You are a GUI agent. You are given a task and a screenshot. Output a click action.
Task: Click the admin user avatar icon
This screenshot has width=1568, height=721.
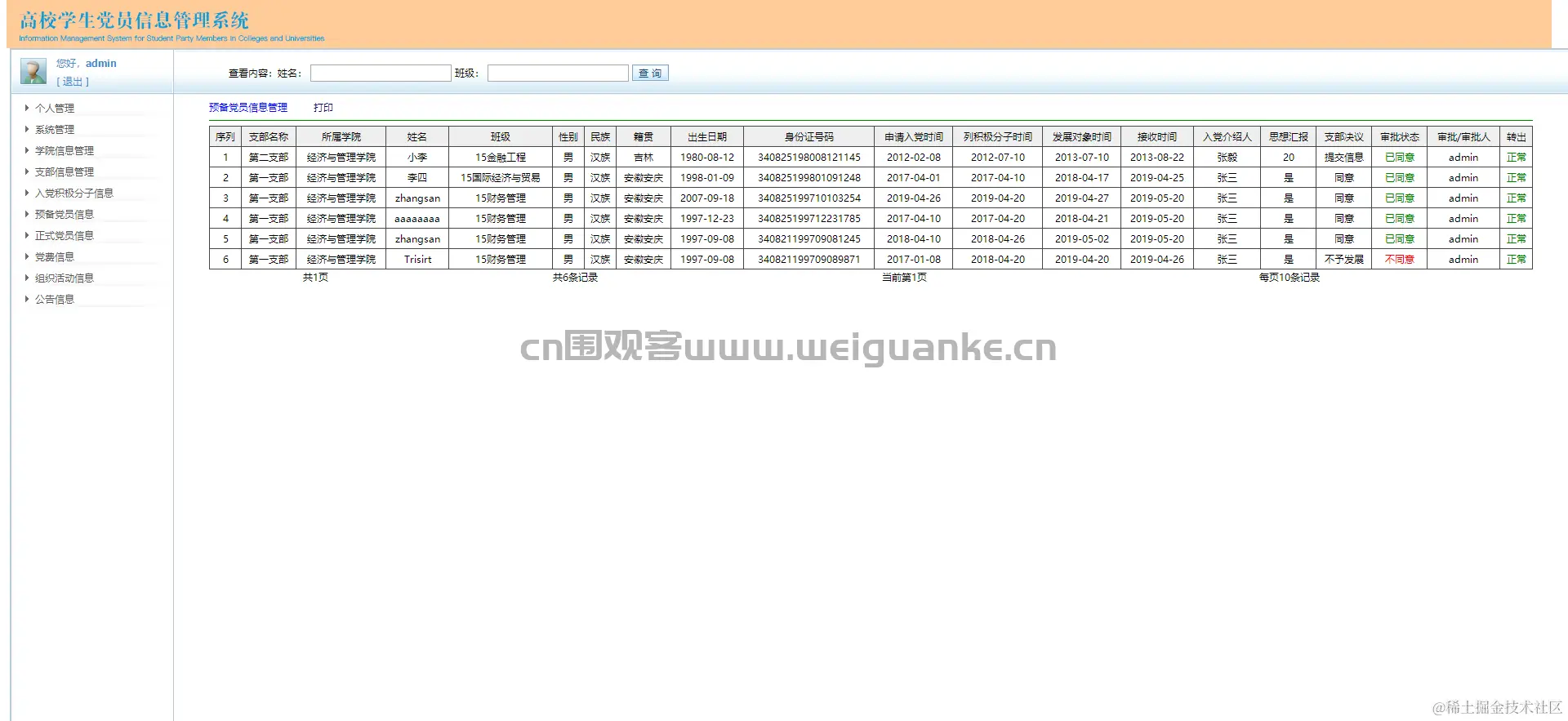point(33,71)
